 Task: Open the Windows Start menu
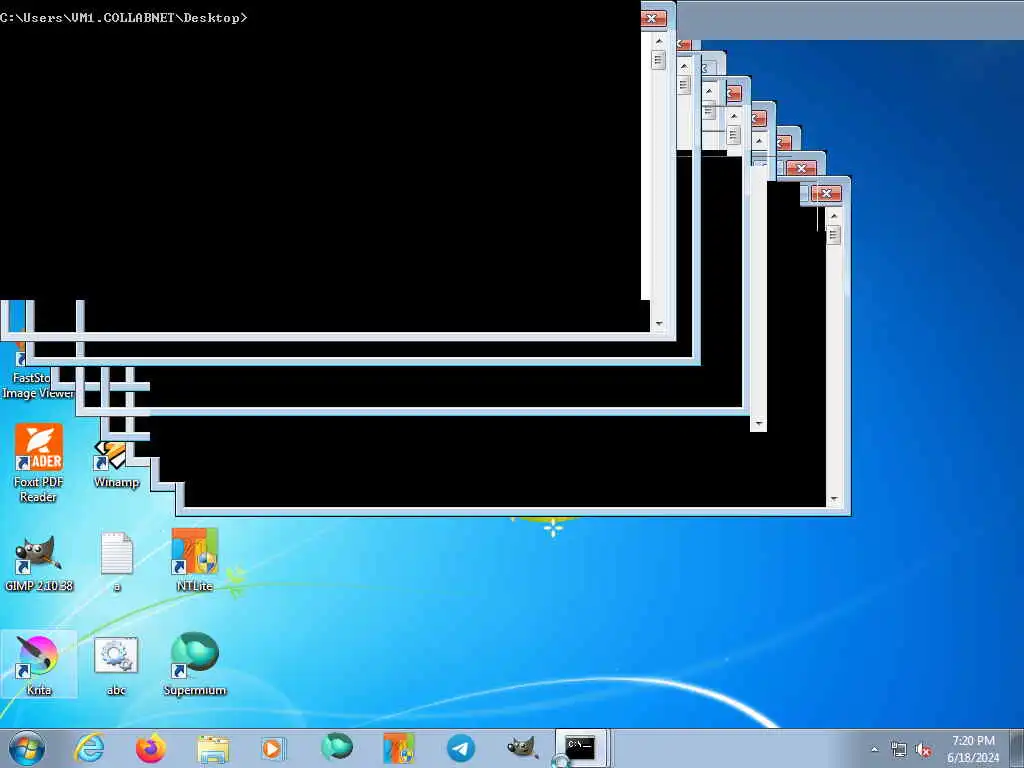coord(27,748)
